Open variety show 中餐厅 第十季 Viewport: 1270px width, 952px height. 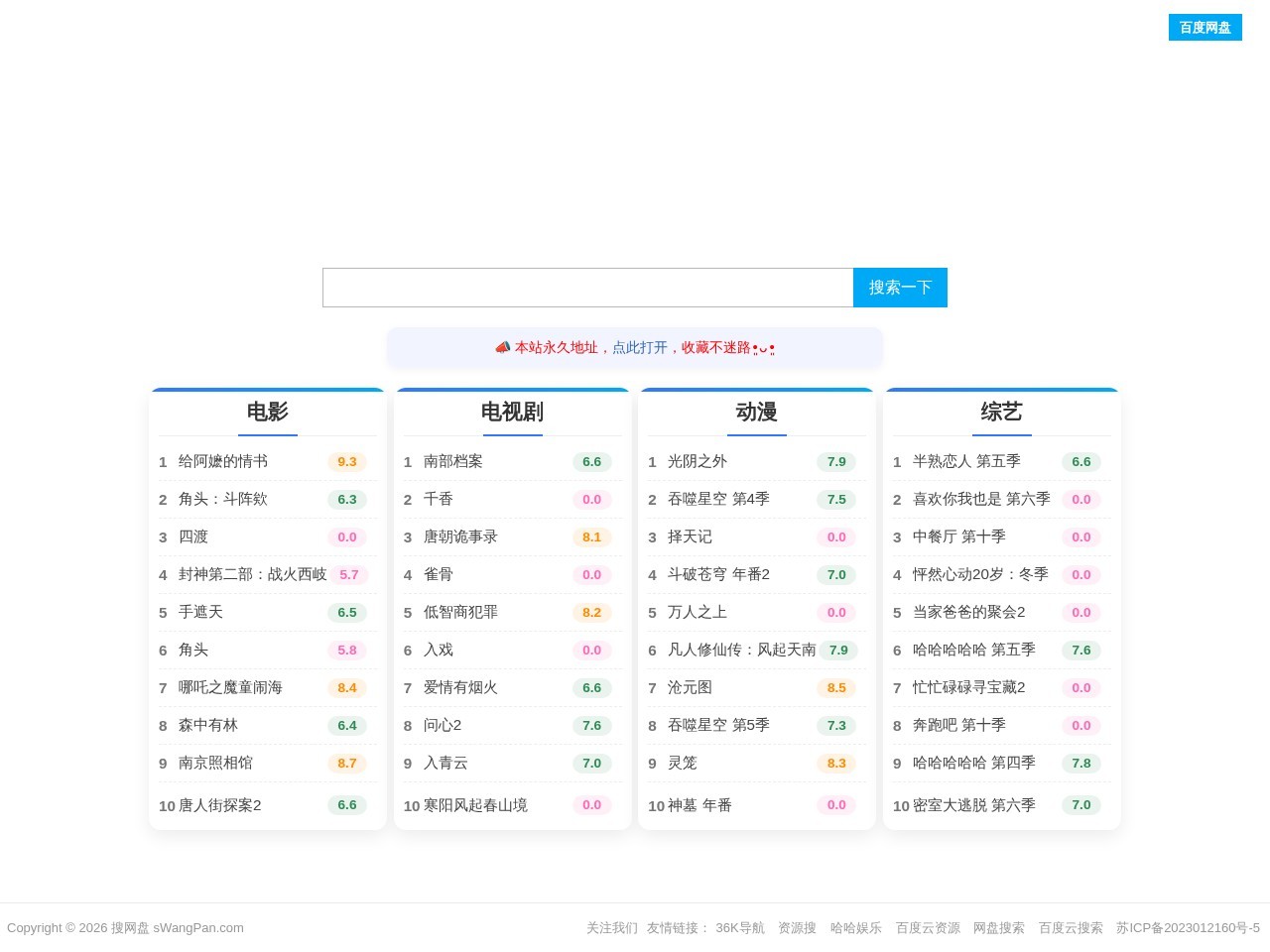(x=959, y=536)
